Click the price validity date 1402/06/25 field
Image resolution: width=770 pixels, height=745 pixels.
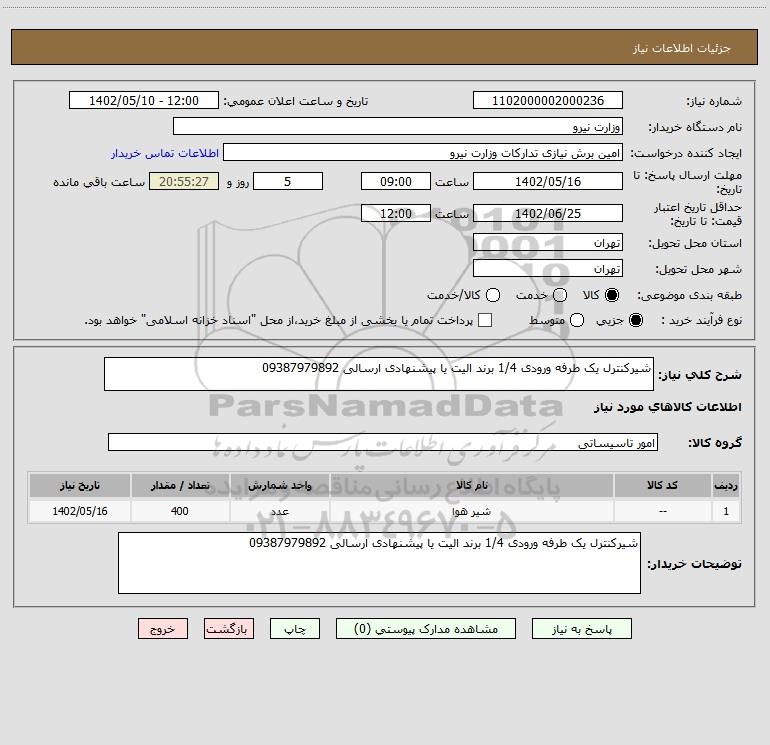tap(548, 213)
